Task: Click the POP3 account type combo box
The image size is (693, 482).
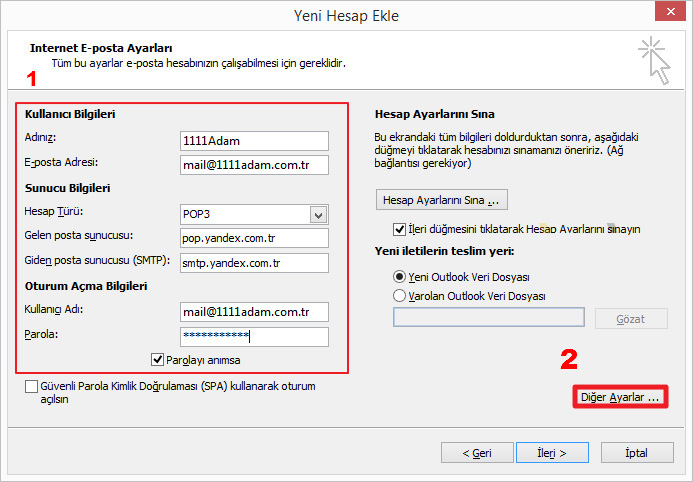Action: 245,213
